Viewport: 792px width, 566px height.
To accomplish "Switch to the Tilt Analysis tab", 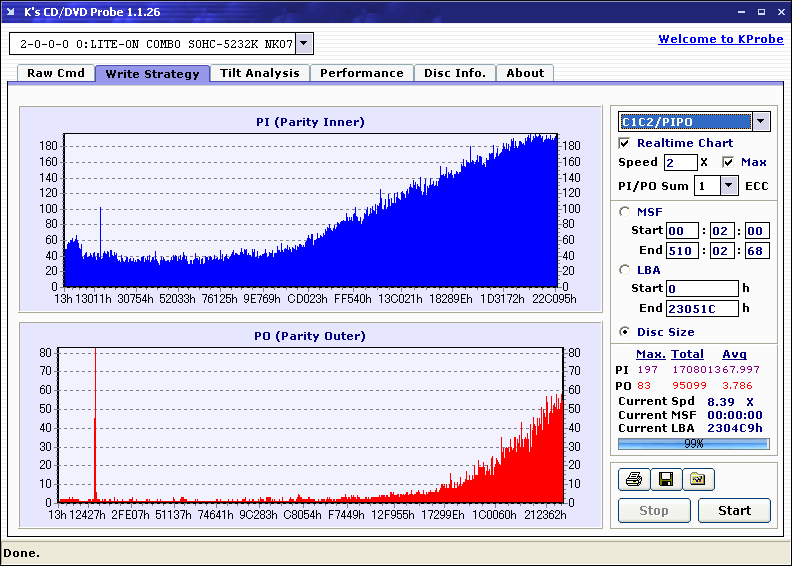I will [x=260, y=73].
